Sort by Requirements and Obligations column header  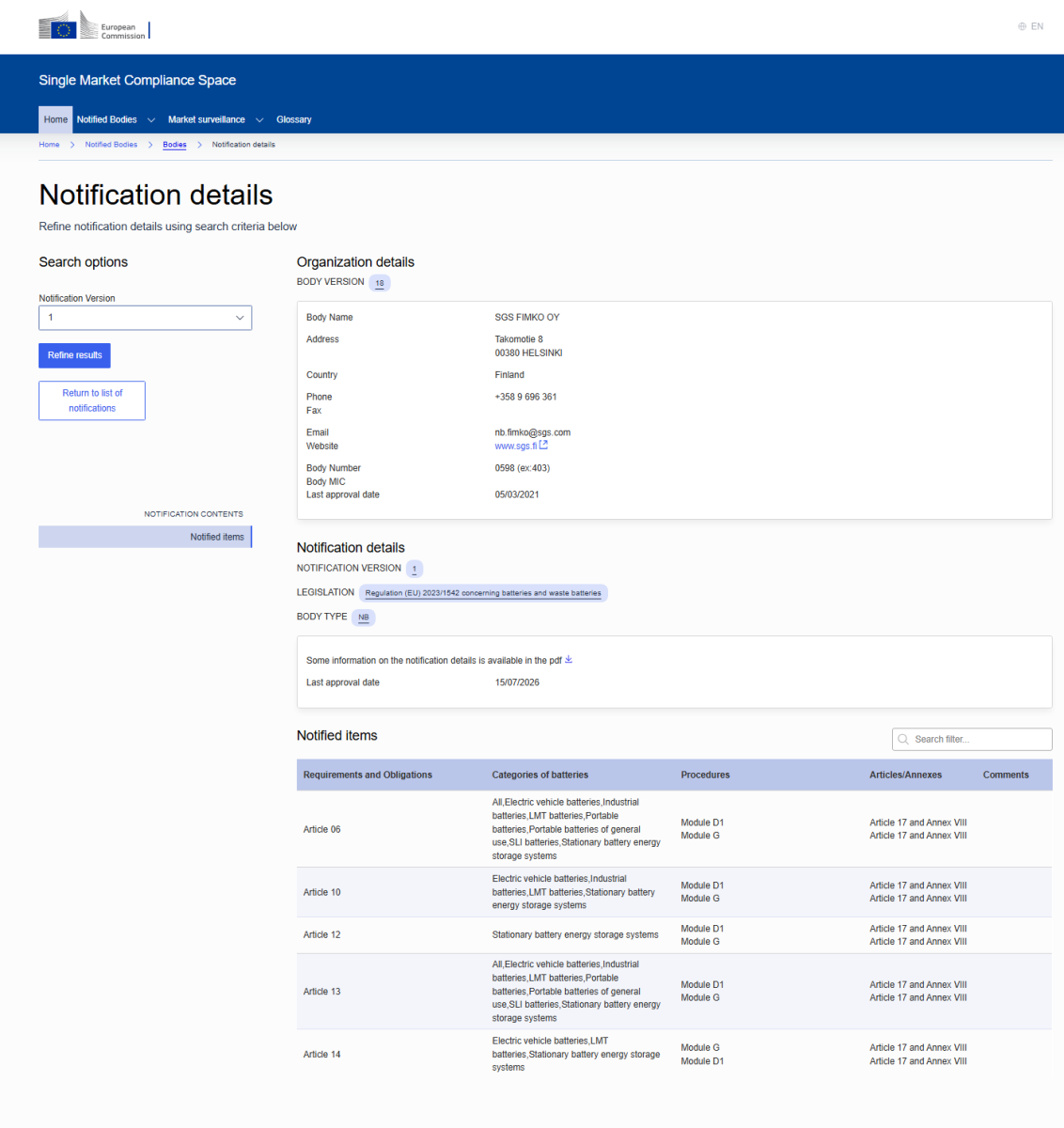(x=368, y=775)
